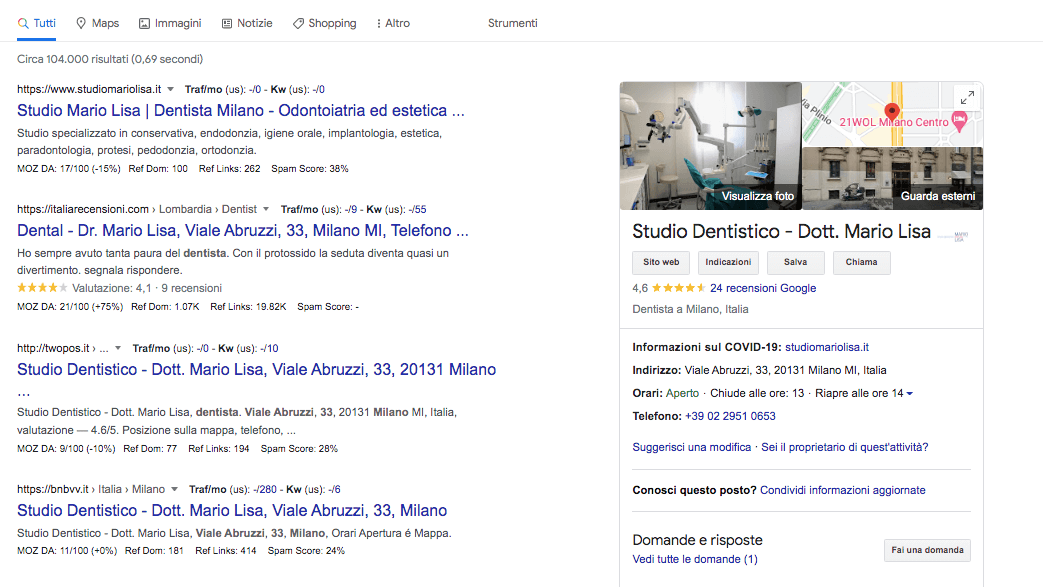Expand the dropdown arrow next to italiarecensioni.com breadcrumb

266,209
